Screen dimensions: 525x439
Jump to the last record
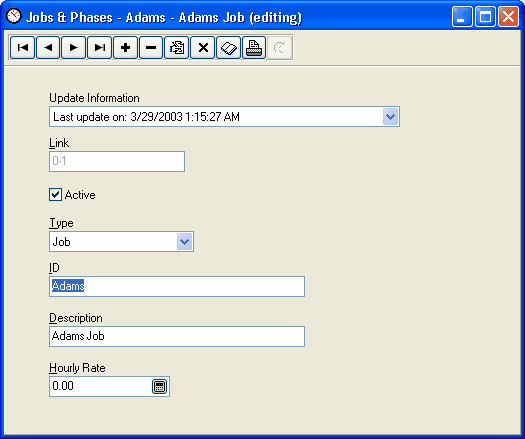99,48
